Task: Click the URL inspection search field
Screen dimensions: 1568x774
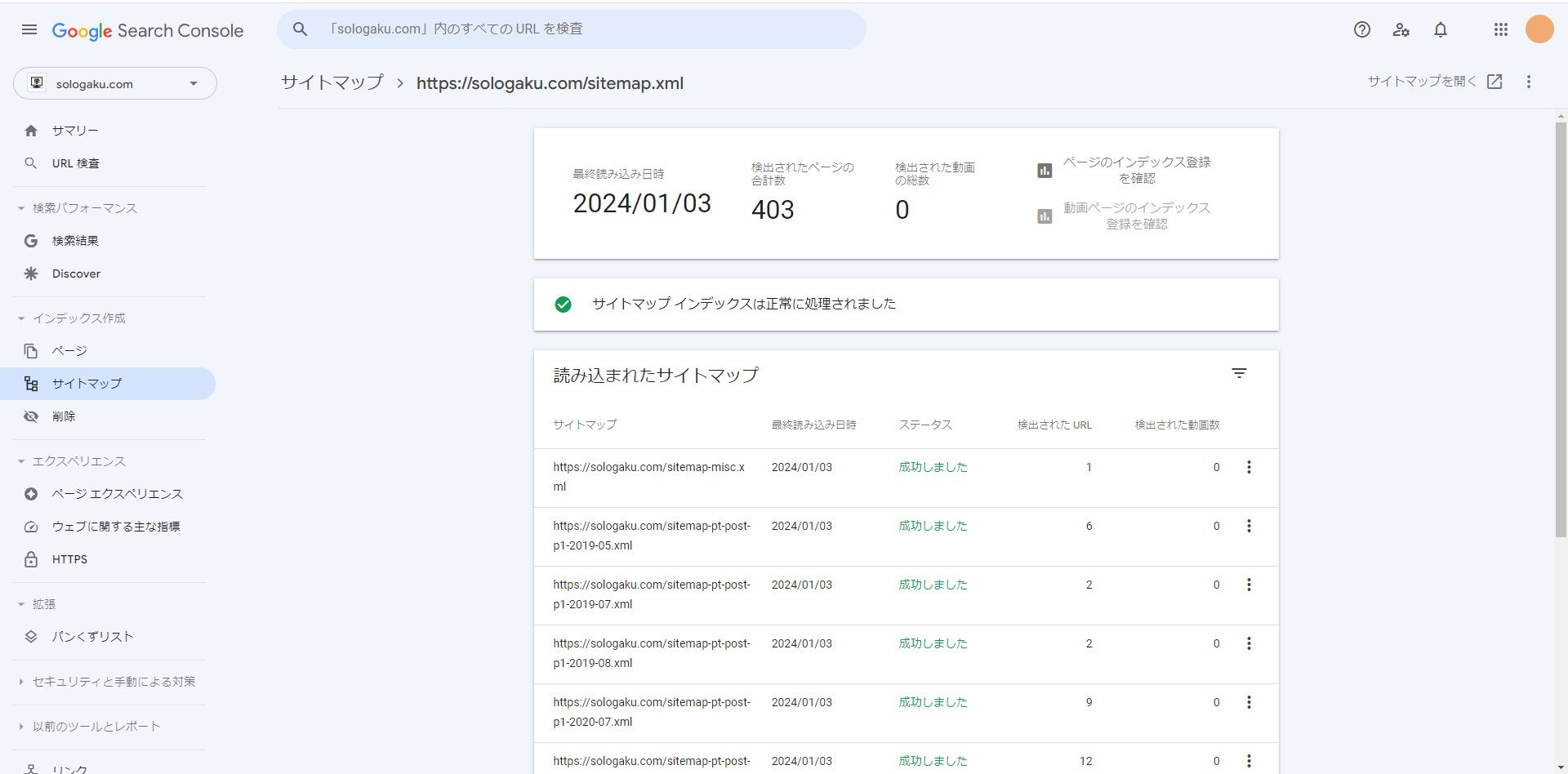Action: tap(572, 29)
